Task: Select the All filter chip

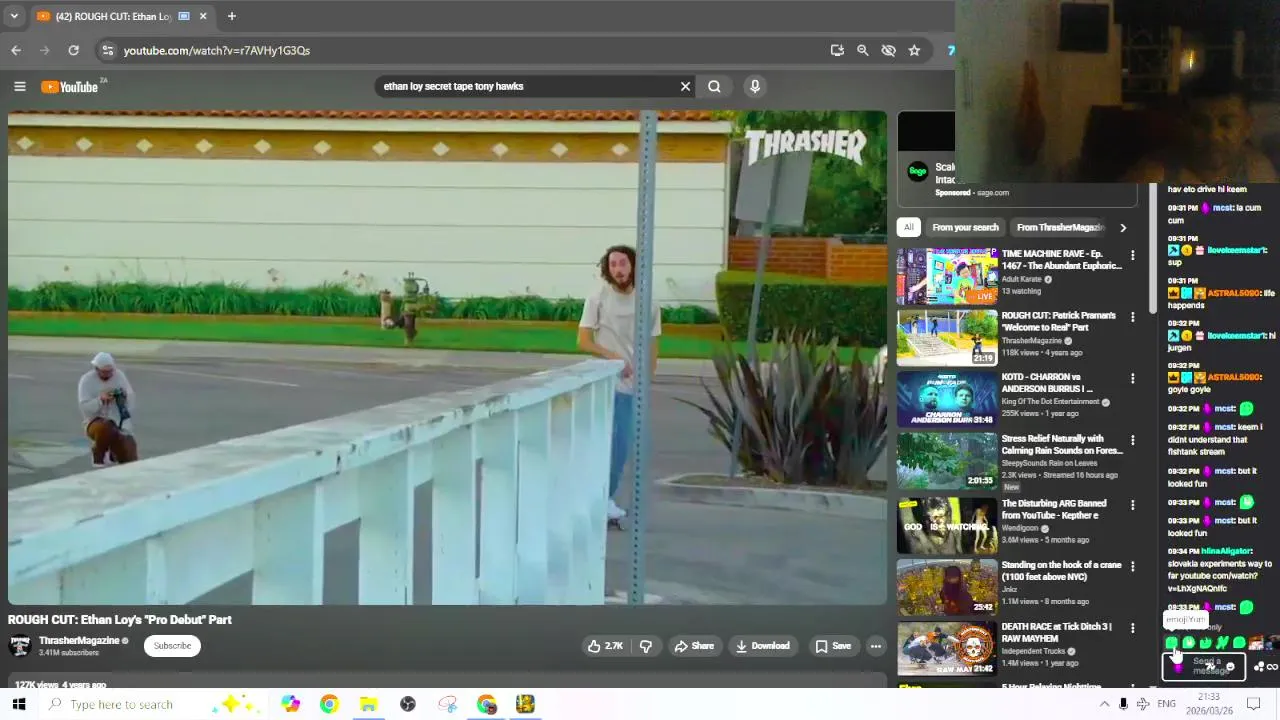Action: point(909,227)
